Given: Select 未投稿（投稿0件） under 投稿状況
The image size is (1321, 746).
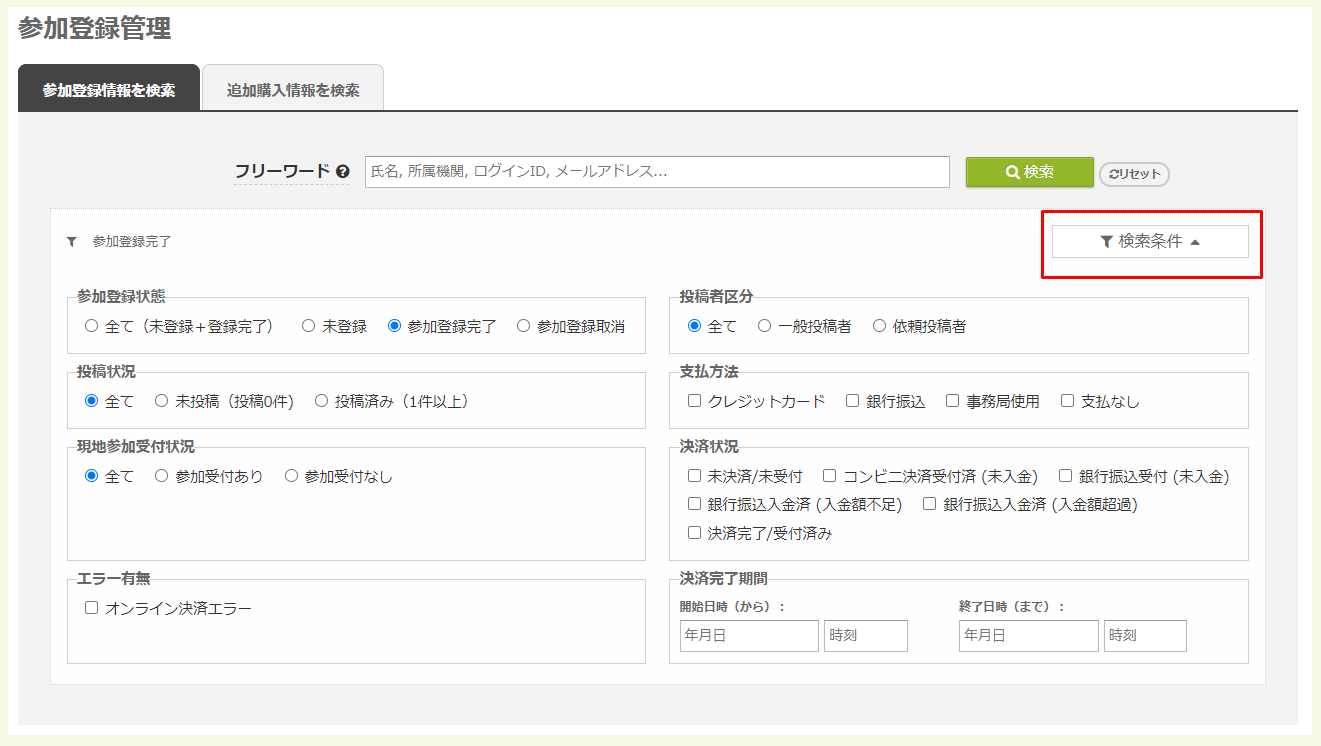Looking at the screenshot, I should [159, 400].
